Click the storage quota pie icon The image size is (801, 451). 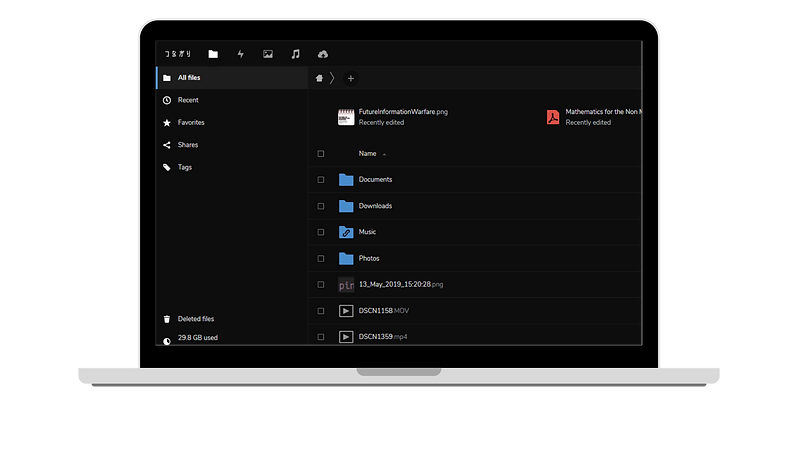[x=167, y=341]
